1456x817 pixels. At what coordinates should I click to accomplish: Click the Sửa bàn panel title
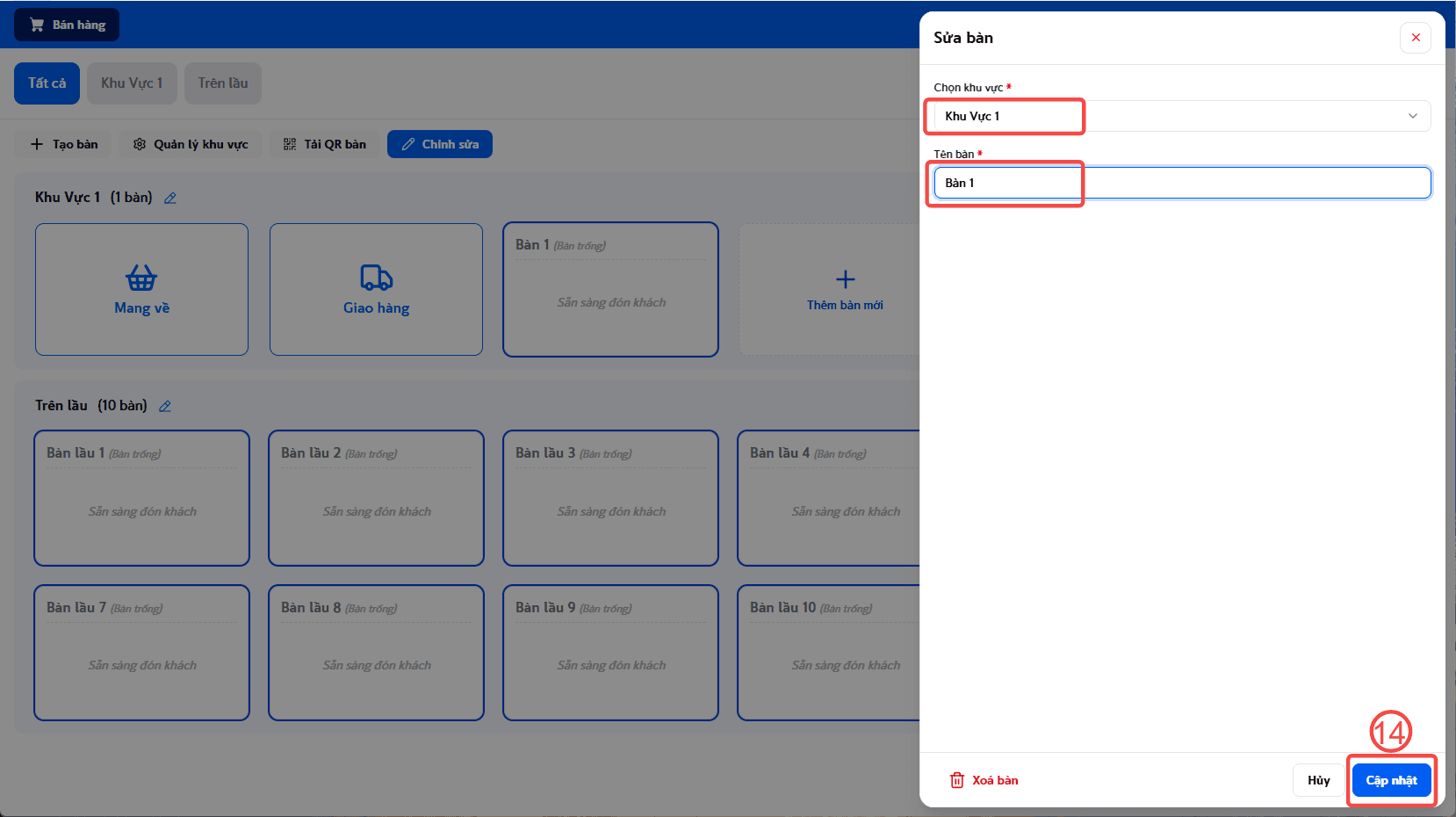(x=963, y=38)
